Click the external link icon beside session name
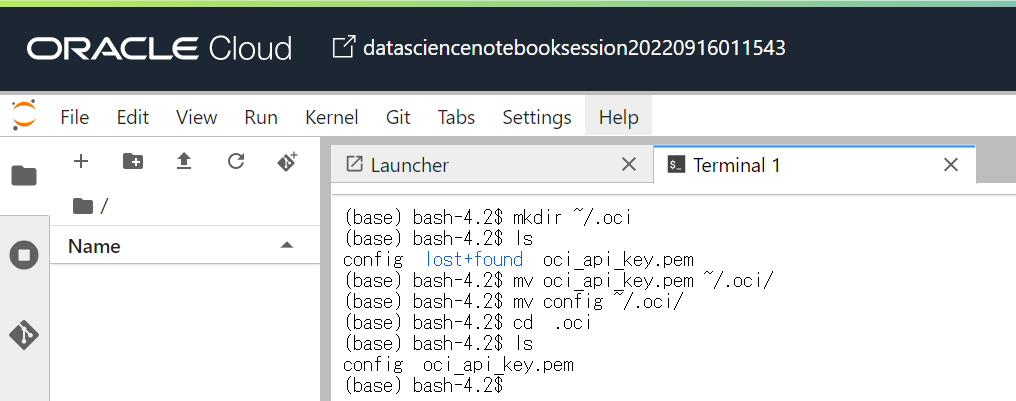This screenshot has width=1016, height=401. tap(343, 47)
